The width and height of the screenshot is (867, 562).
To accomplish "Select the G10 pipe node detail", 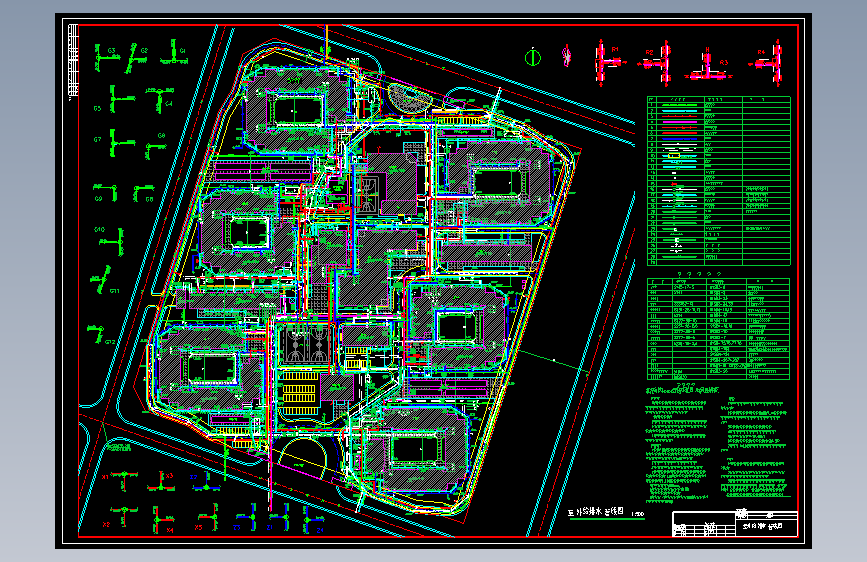I will point(111,240).
